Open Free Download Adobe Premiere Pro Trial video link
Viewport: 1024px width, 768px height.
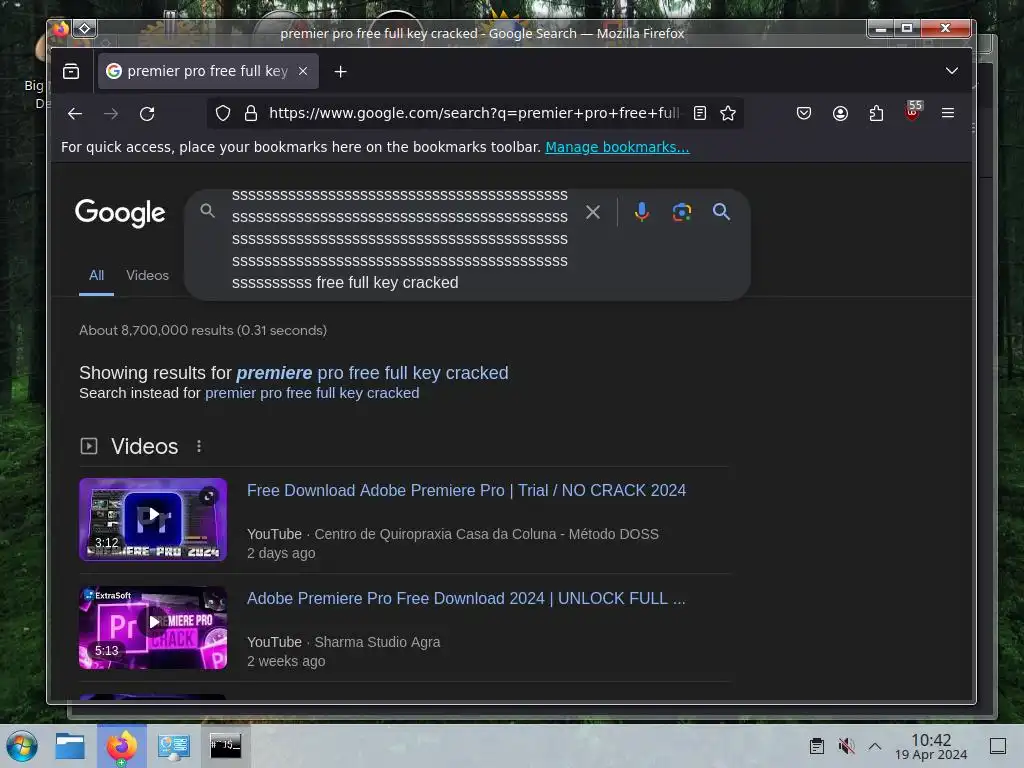[466, 490]
